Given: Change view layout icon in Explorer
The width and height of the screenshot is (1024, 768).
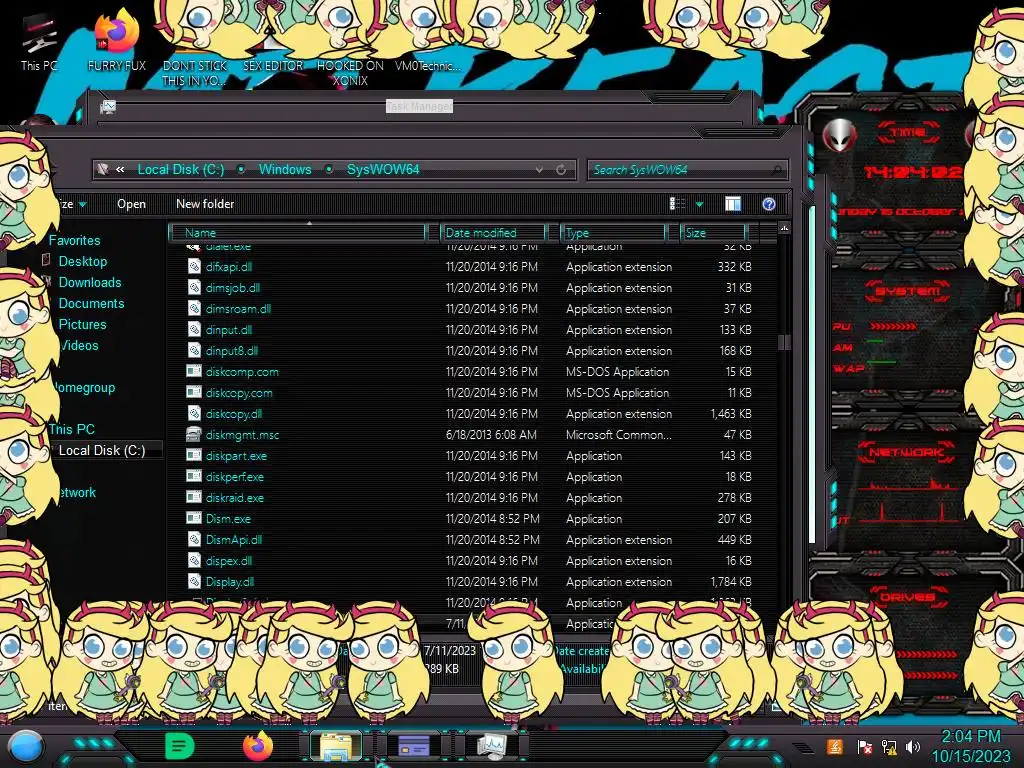Looking at the screenshot, I should pyautogui.click(x=677, y=204).
